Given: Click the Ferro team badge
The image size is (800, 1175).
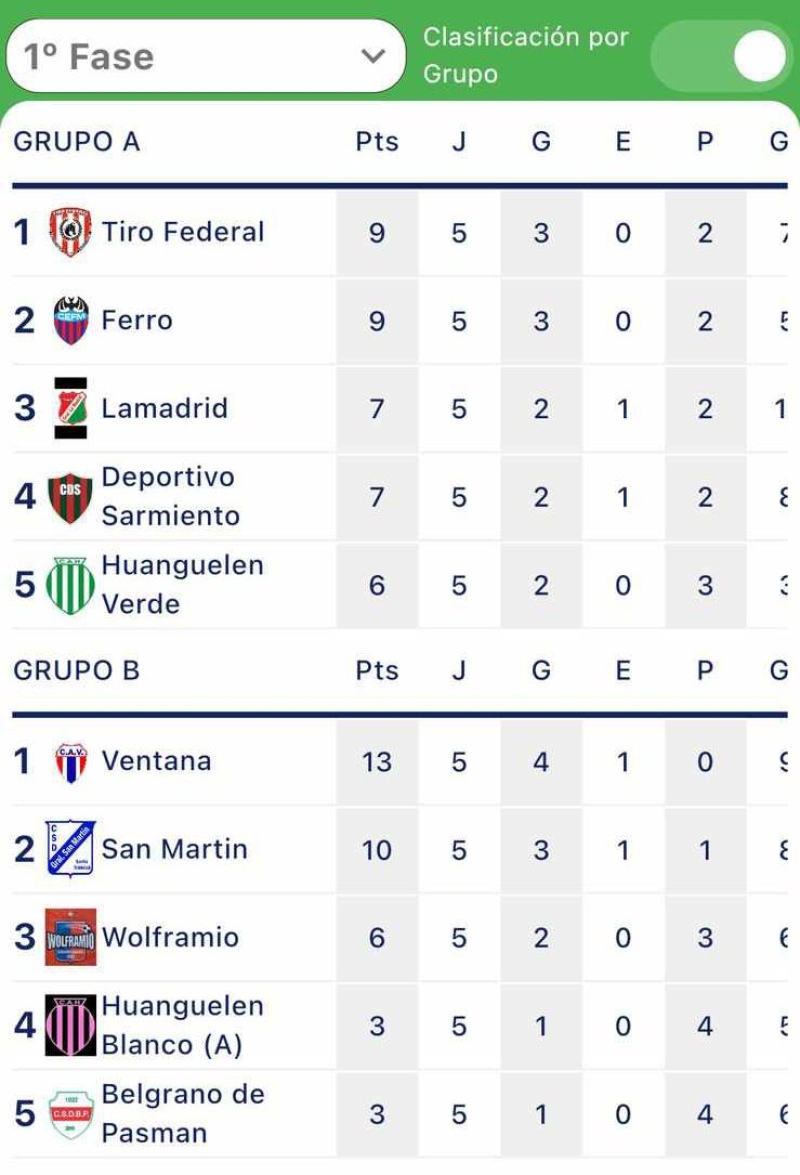Looking at the screenshot, I should pos(70,320).
